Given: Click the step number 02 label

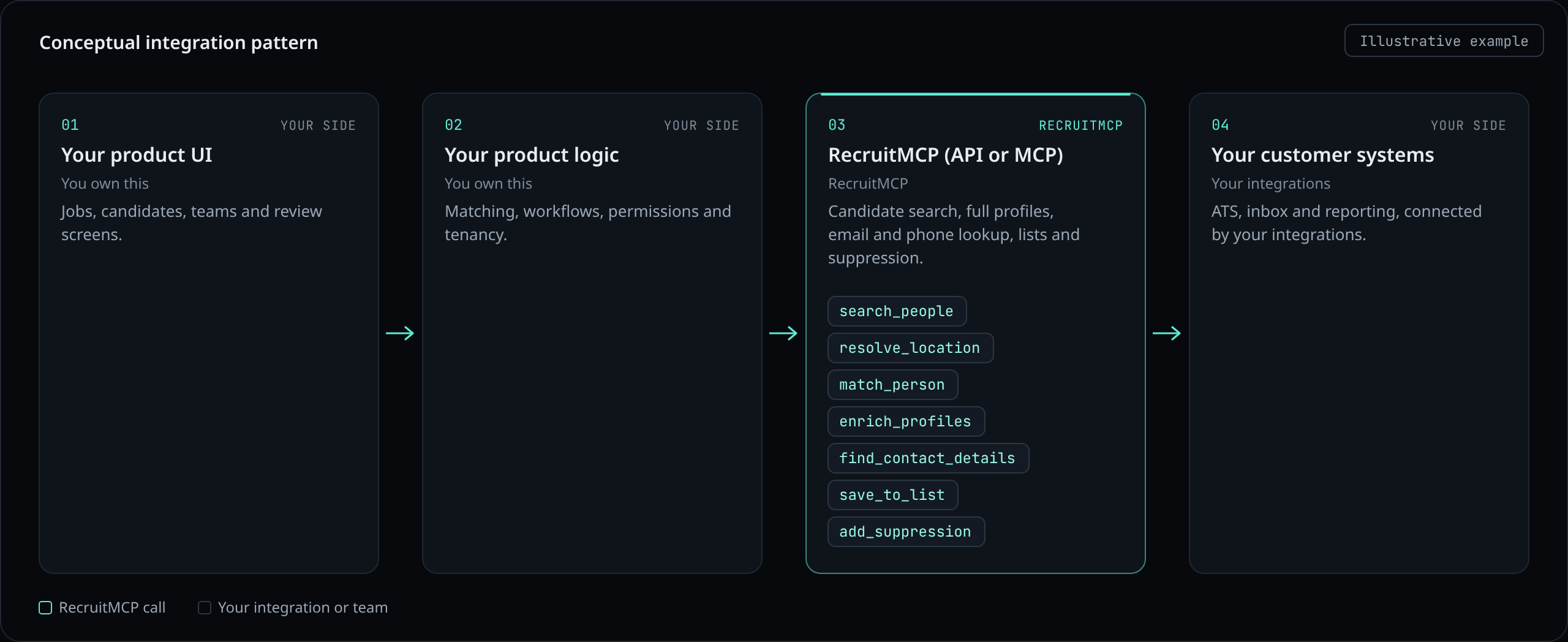Looking at the screenshot, I should 453,125.
